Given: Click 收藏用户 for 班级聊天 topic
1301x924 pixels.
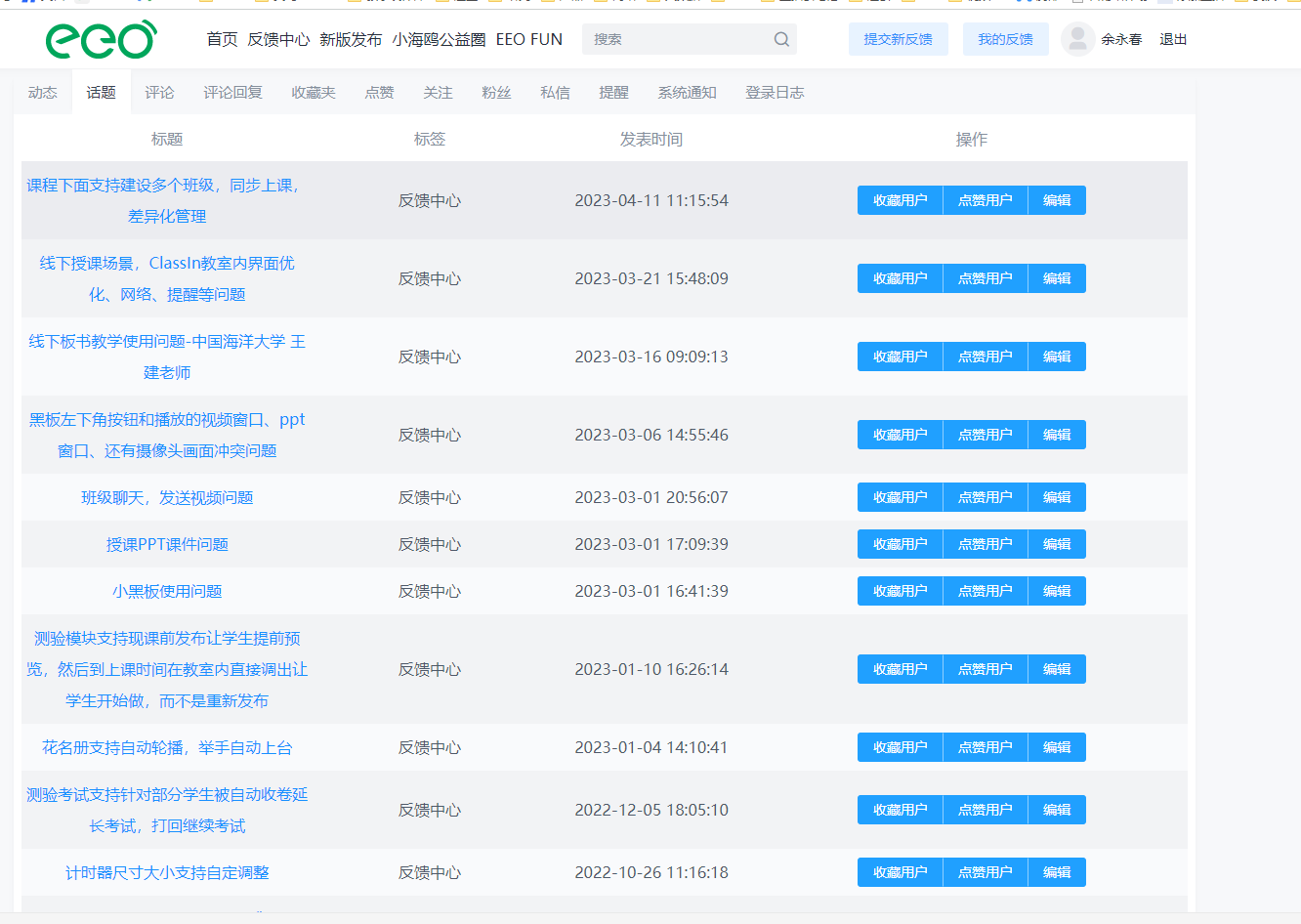Looking at the screenshot, I should [x=901, y=497].
